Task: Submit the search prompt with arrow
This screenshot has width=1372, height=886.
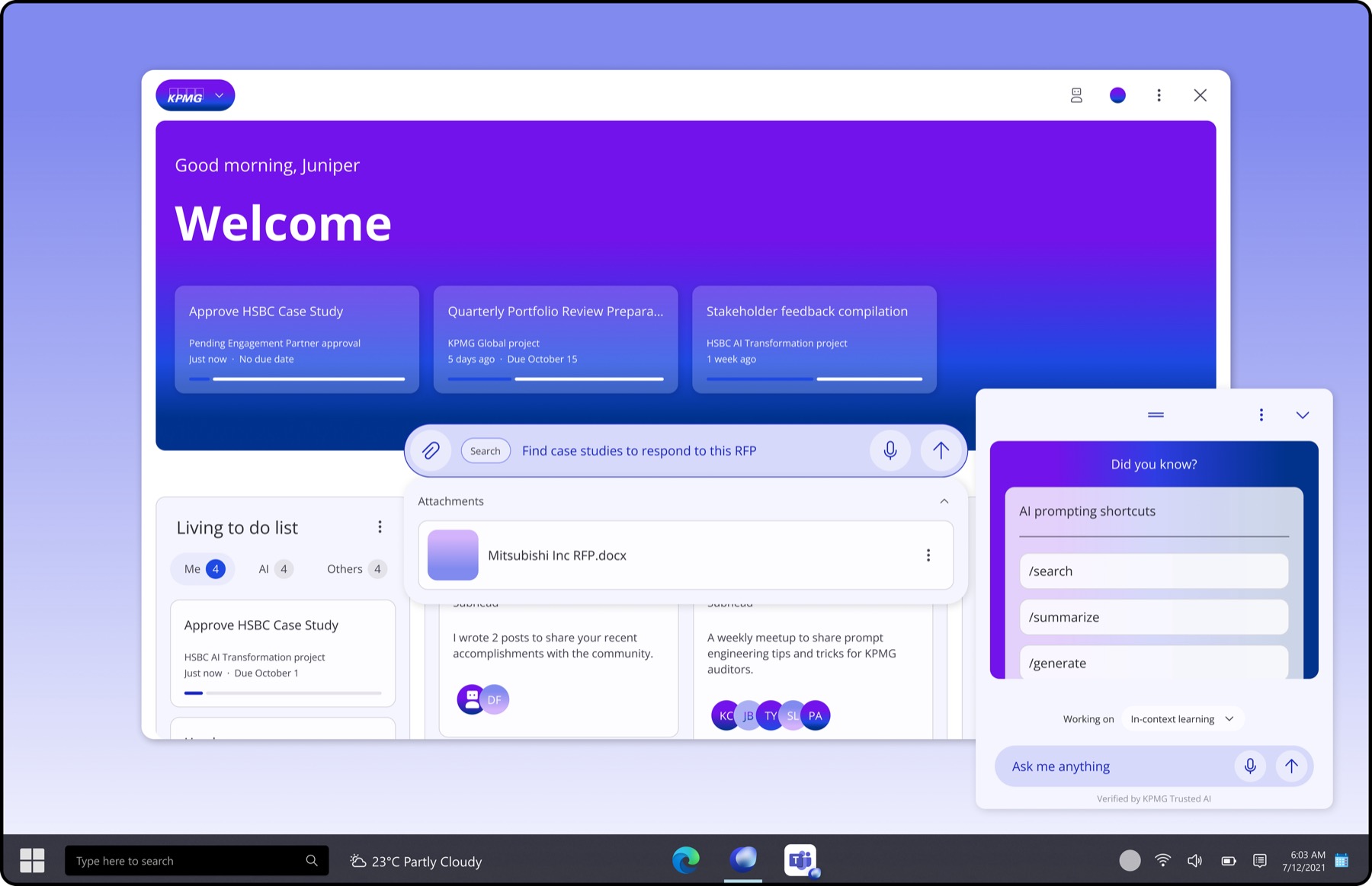Action: 941,450
